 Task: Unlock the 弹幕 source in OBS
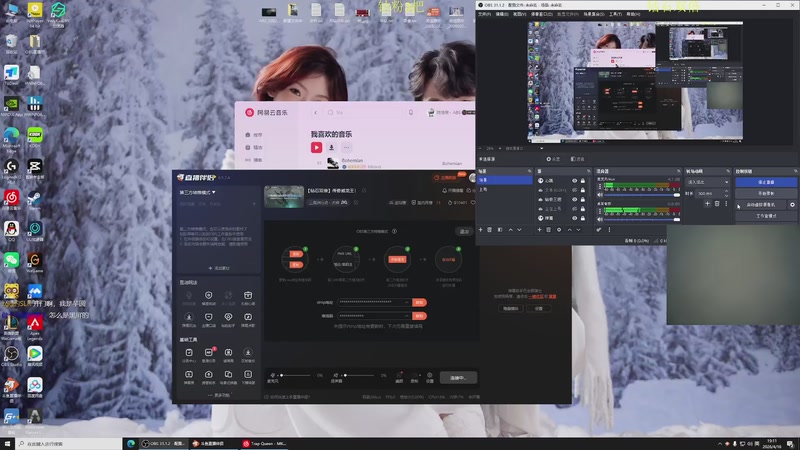click(583, 218)
